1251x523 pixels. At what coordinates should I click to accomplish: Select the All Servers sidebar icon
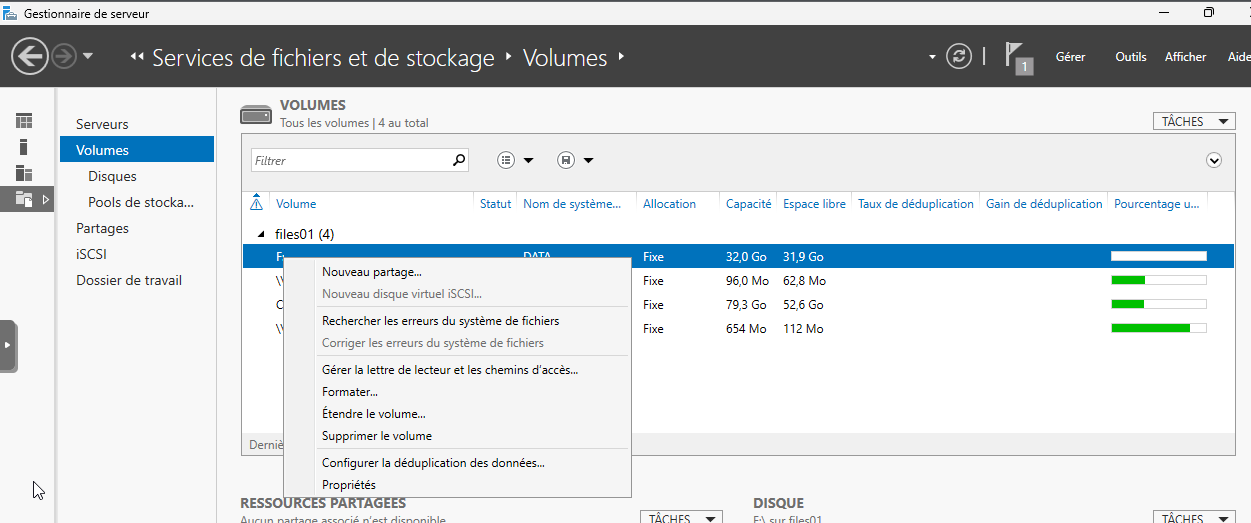[24, 173]
